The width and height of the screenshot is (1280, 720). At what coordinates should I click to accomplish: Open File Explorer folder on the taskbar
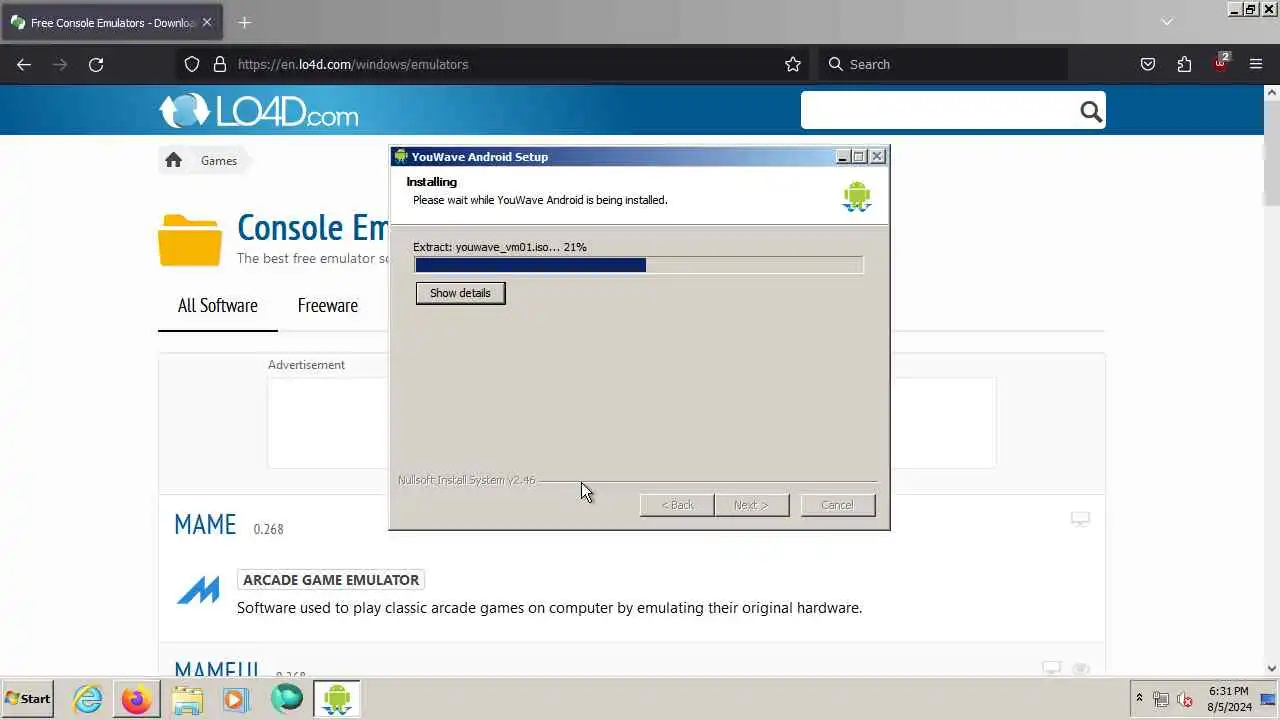tap(187, 699)
